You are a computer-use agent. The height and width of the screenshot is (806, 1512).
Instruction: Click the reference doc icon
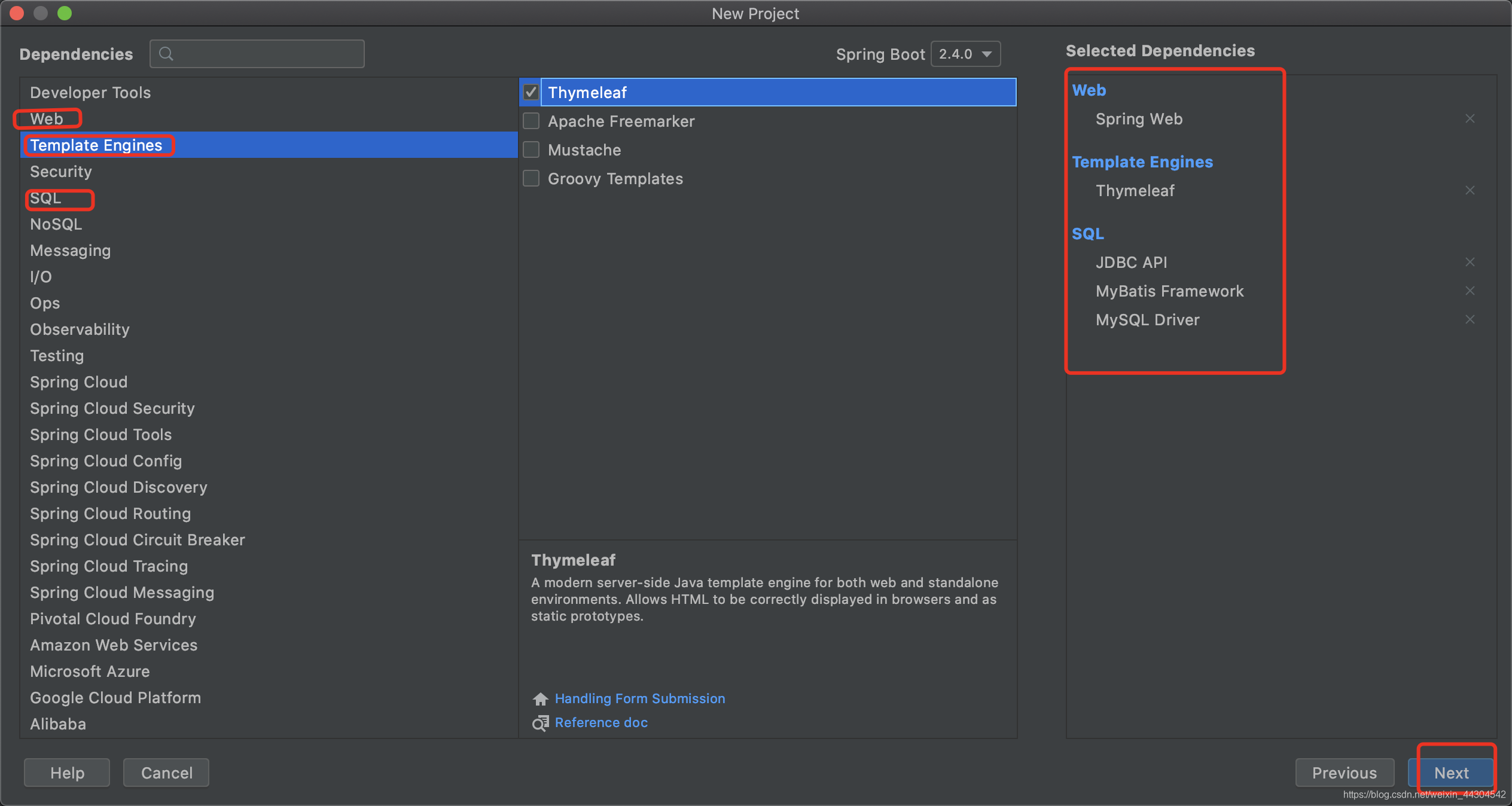[540, 723]
